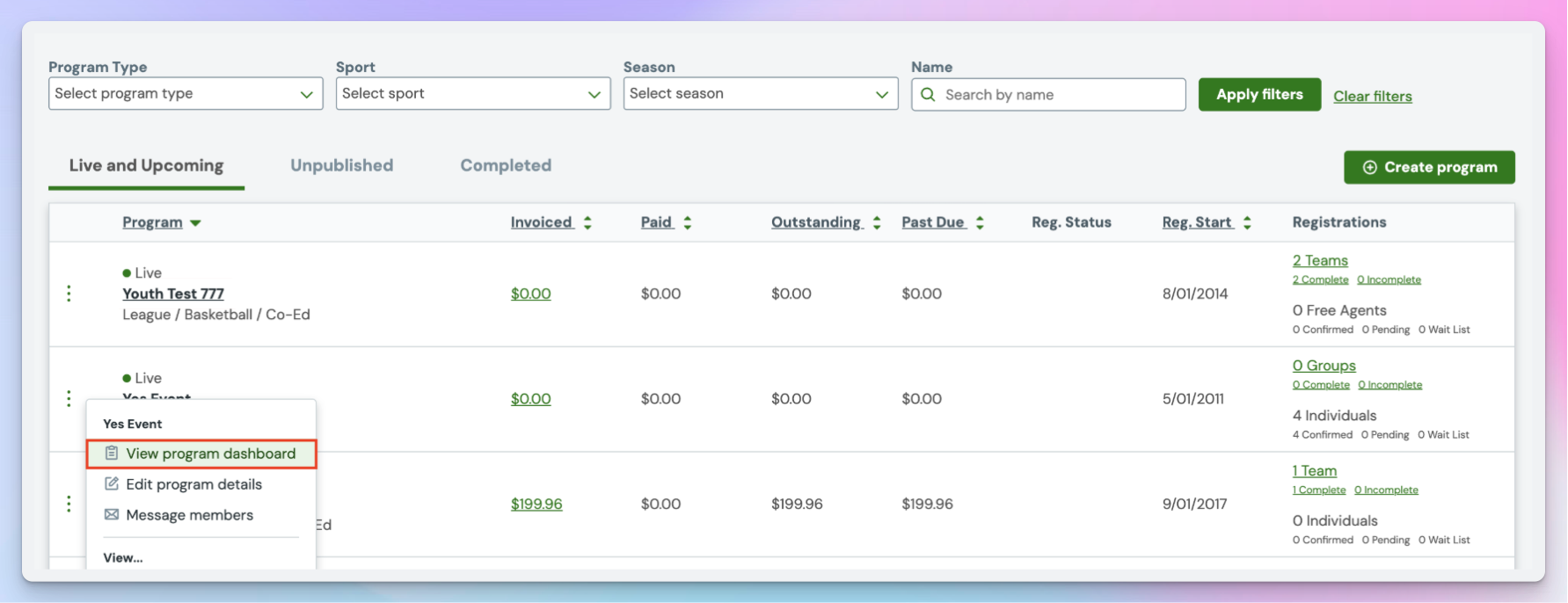Sort by the Paid column header
Image resolution: width=1568 pixels, height=603 pixels.
point(657,222)
